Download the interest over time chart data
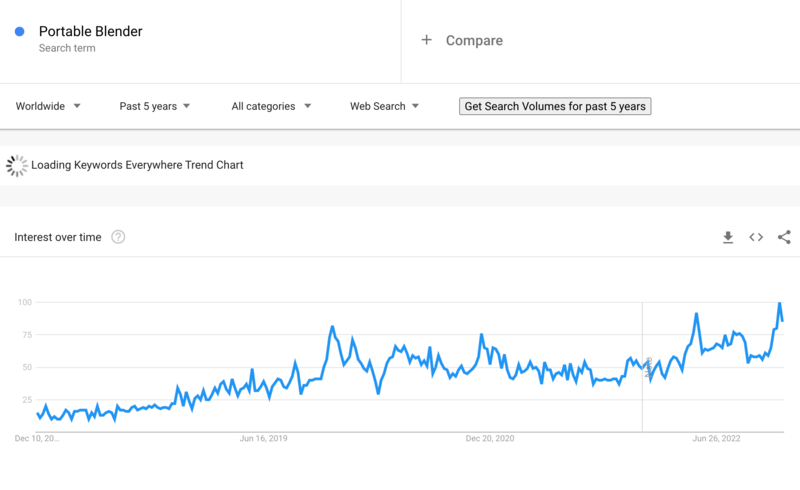Image resolution: width=800 pixels, height=490 pixels. 728,237
